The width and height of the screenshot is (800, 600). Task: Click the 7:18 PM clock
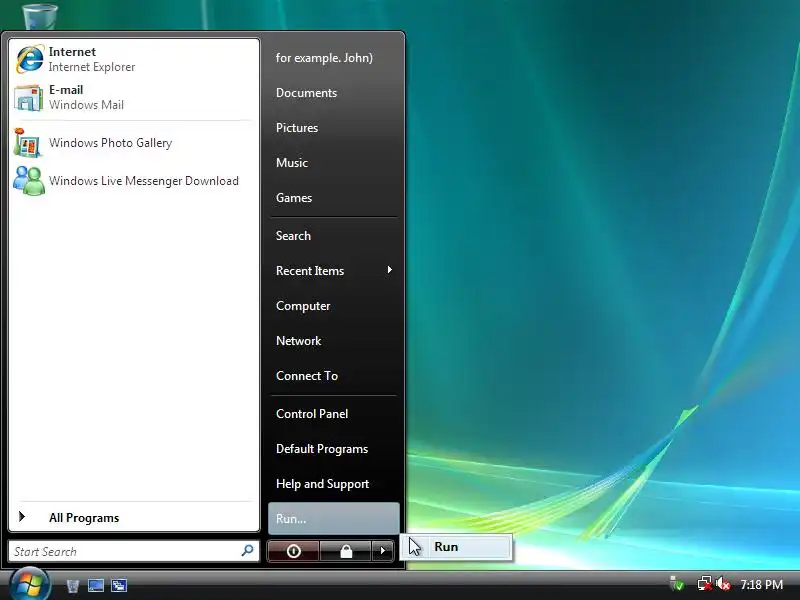click(x=762, y=584)
